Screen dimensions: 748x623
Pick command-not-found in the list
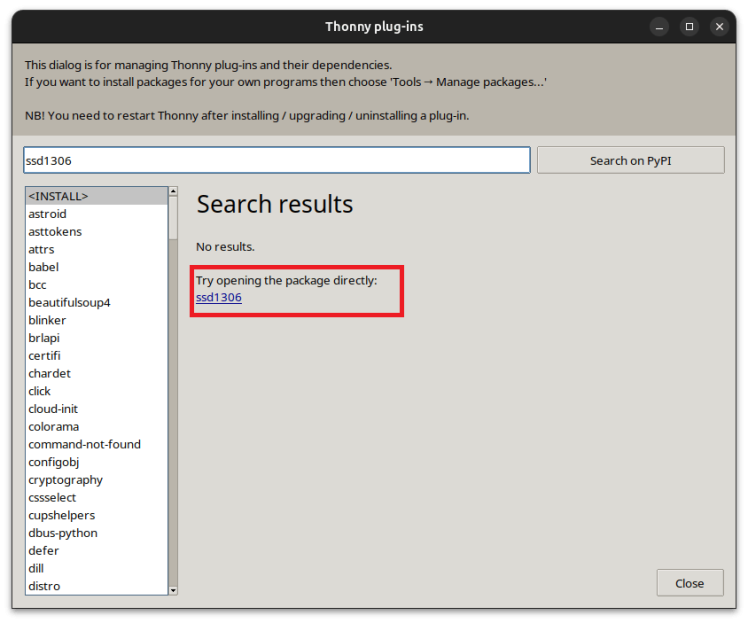tap(97, 444)
